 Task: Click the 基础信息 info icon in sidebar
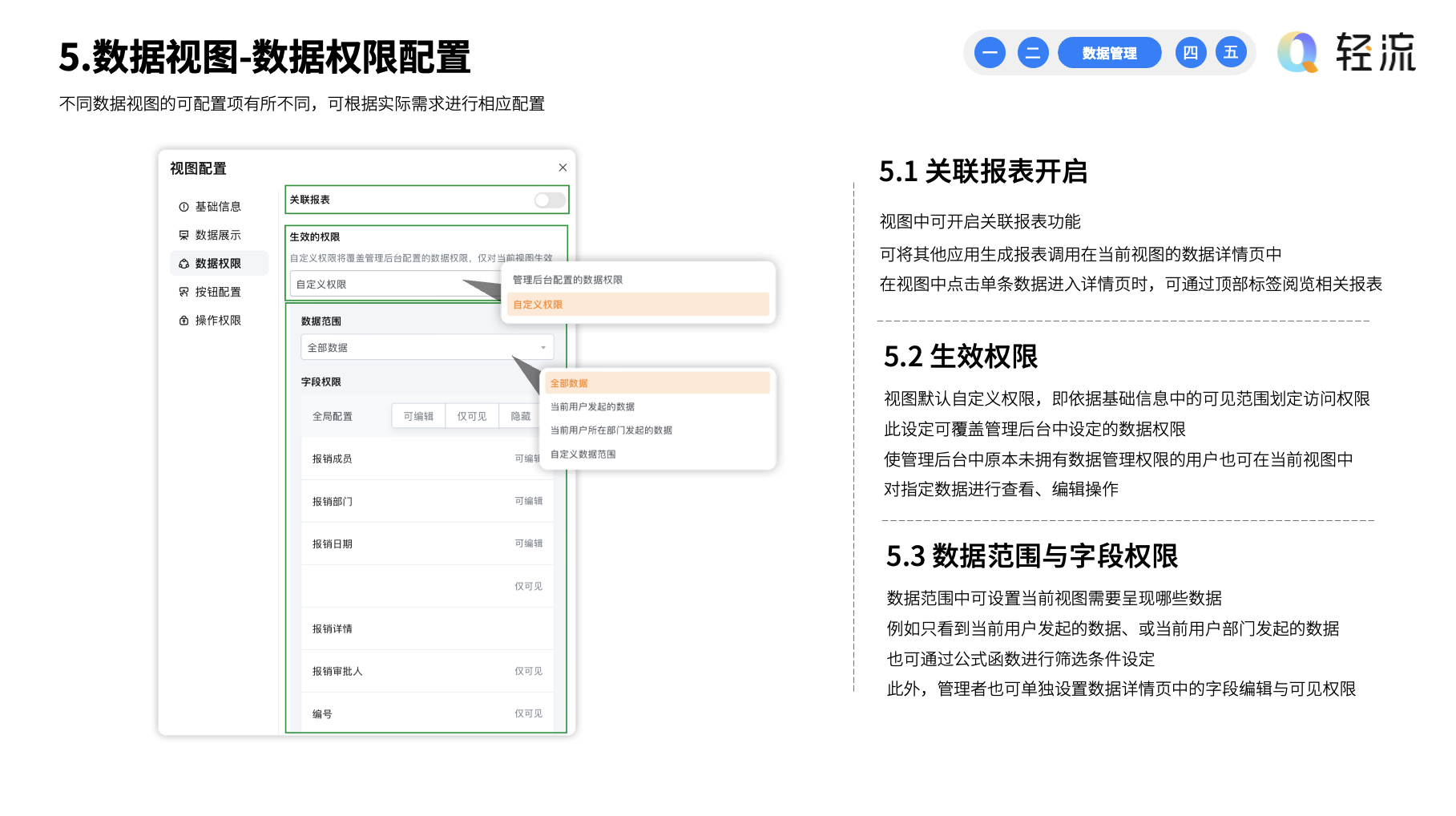184,207
